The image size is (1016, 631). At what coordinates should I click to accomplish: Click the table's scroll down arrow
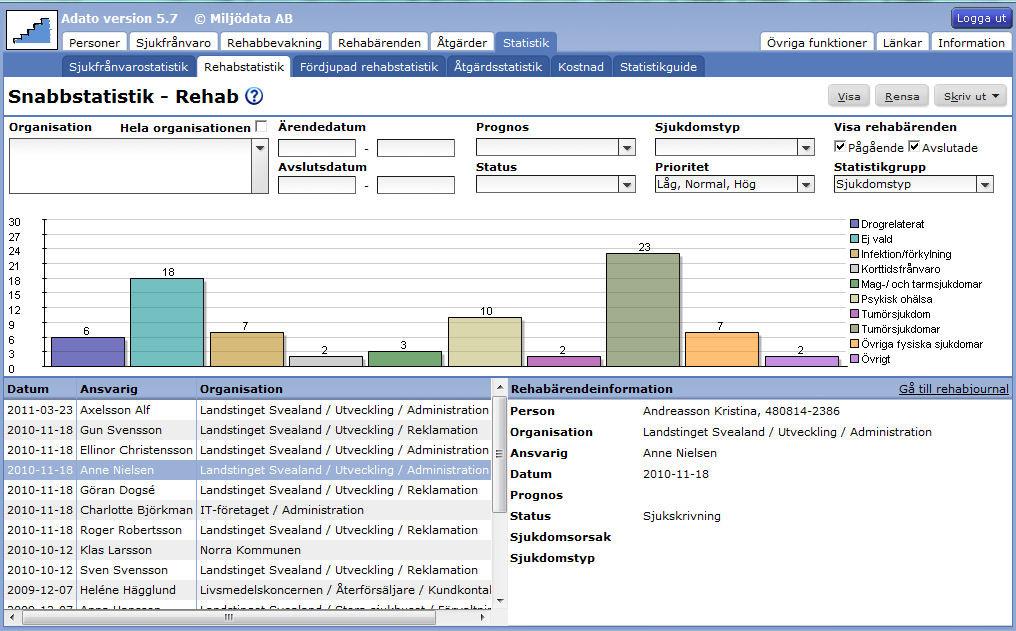(499, 601)
